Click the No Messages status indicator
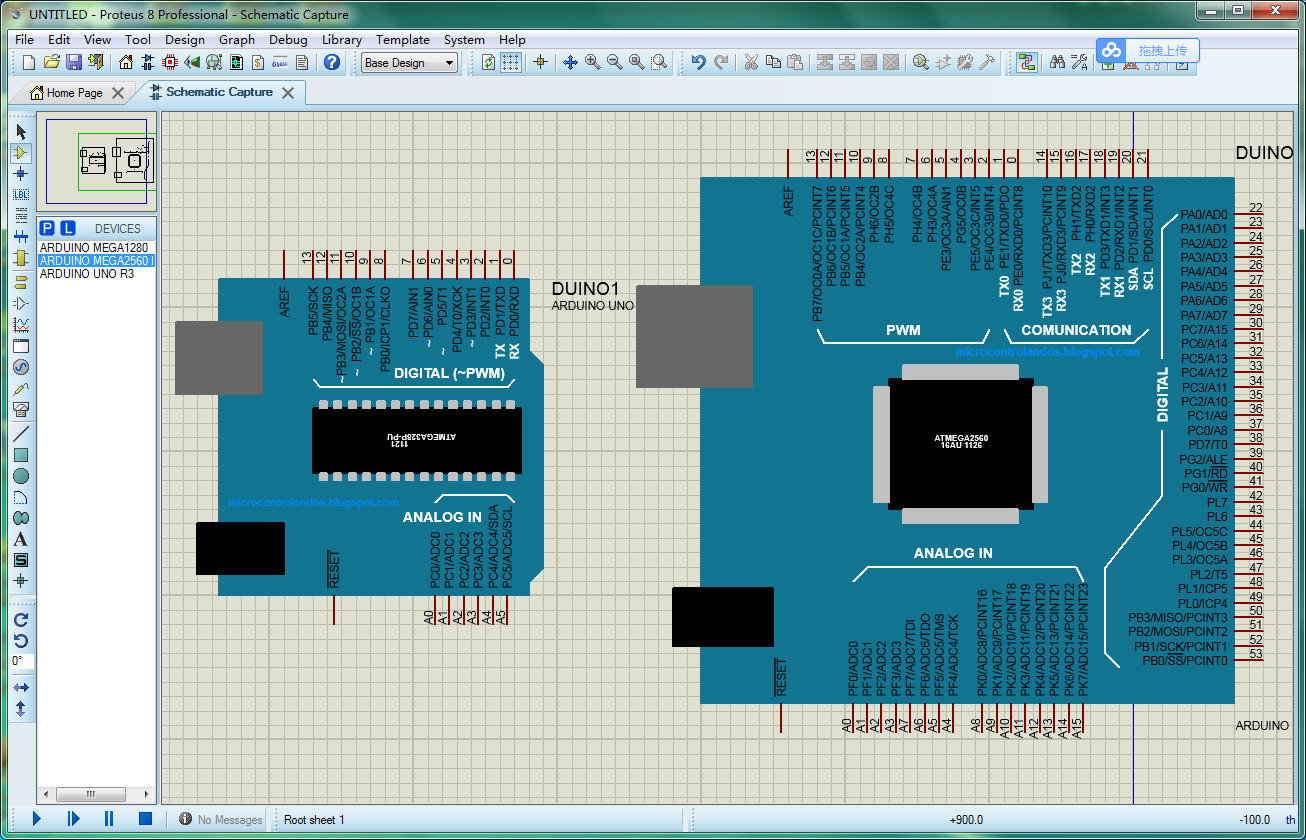The height and width of the screenshot is (840, 1306). click(x=221, y=820)
